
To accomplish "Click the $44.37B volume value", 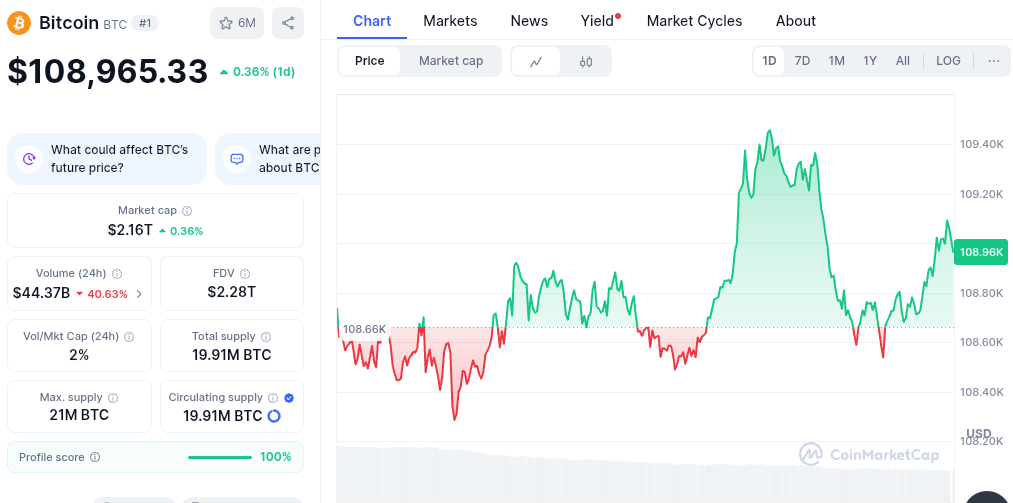I will pos(41,293).
